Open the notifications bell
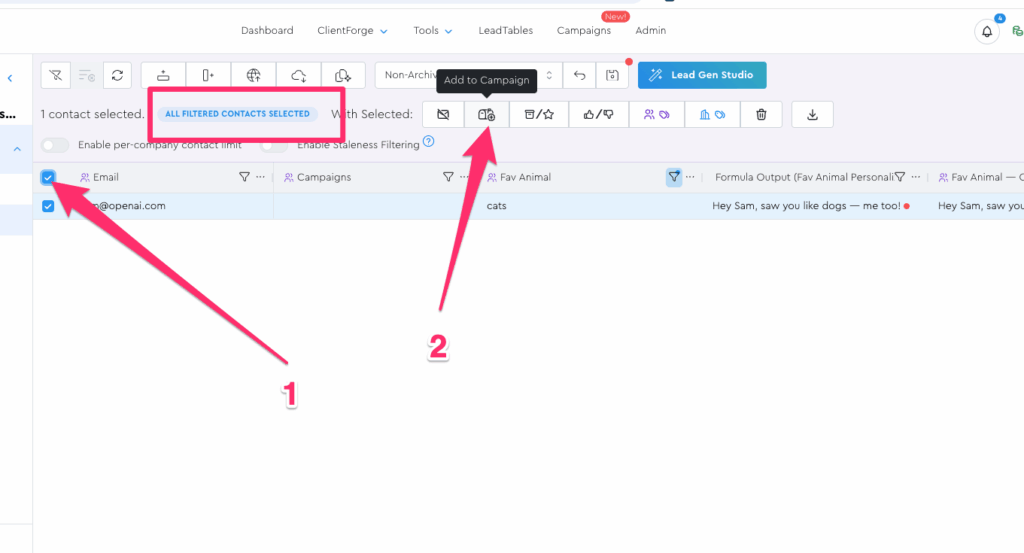Viewport: 1024px width, 553px height. click(987, 31)
